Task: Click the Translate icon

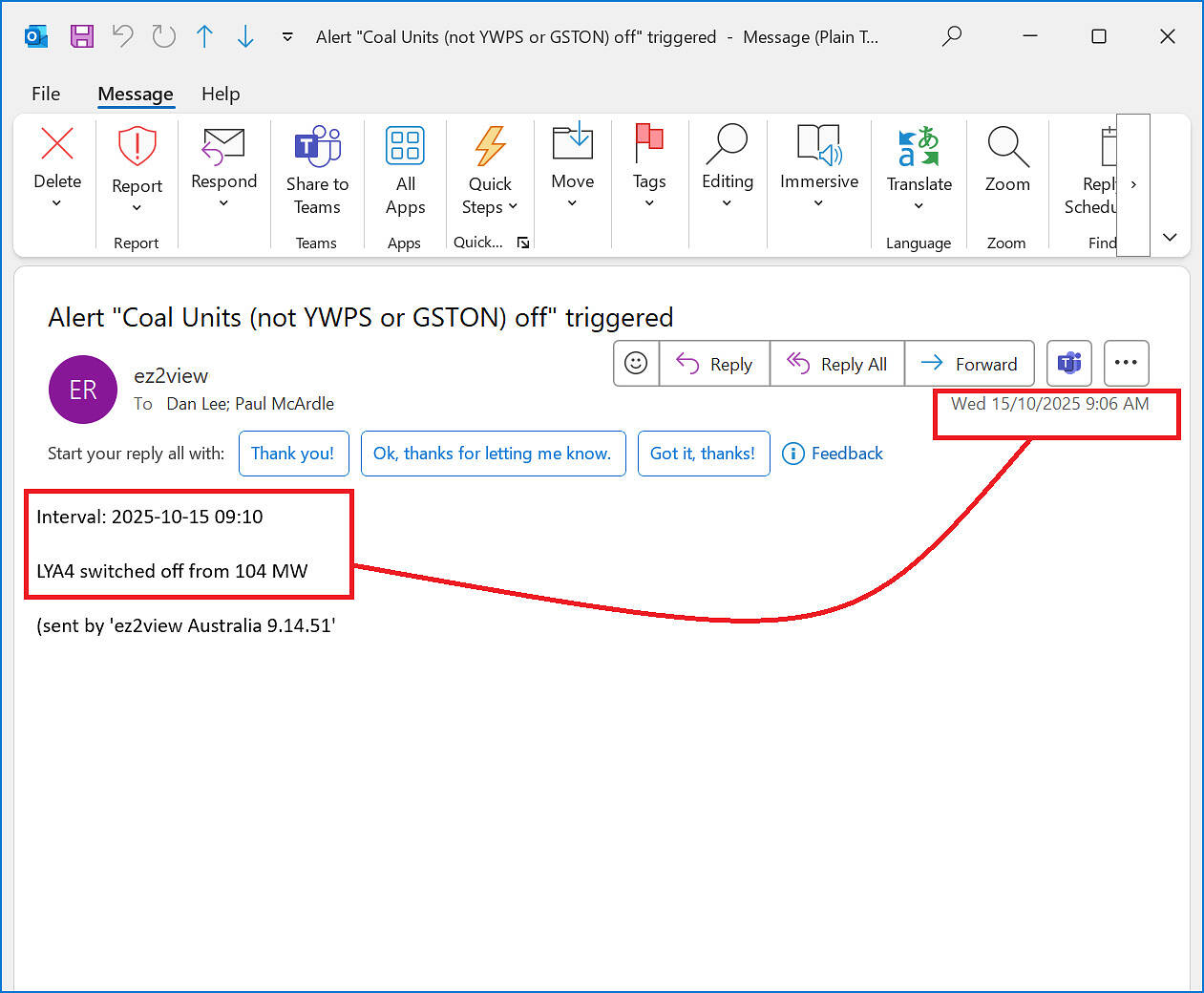Action: [x=919, y=147]
